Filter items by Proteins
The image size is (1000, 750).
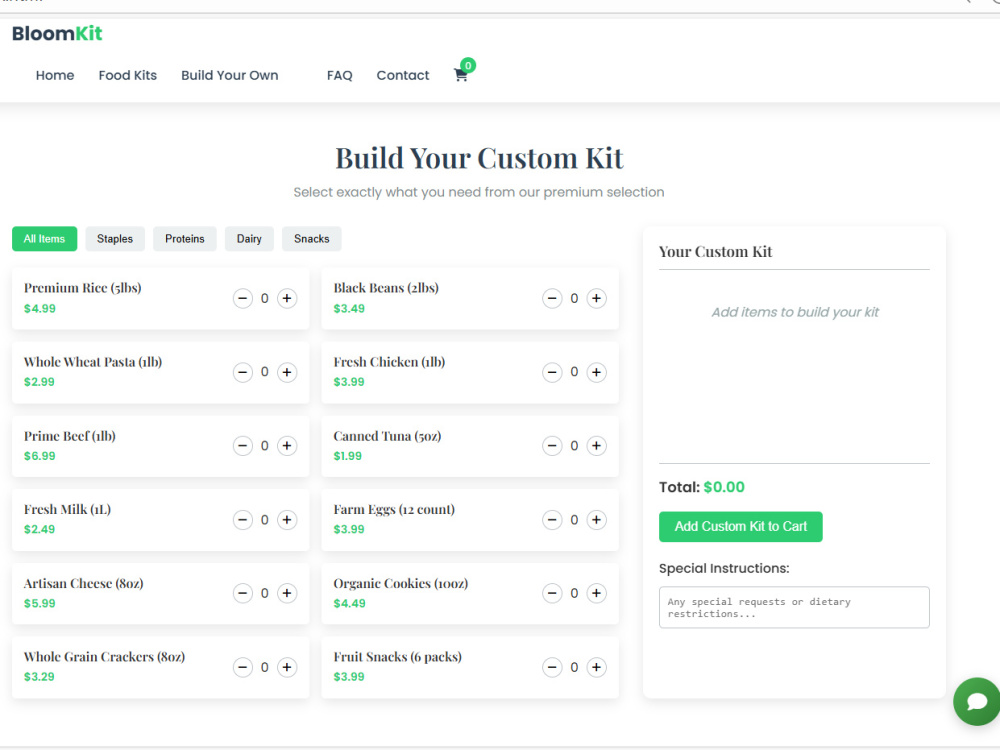[185, 239]
